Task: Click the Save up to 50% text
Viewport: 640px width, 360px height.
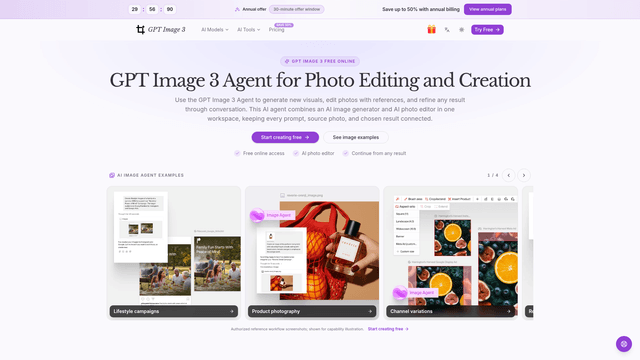Action: tap(421, 9)
